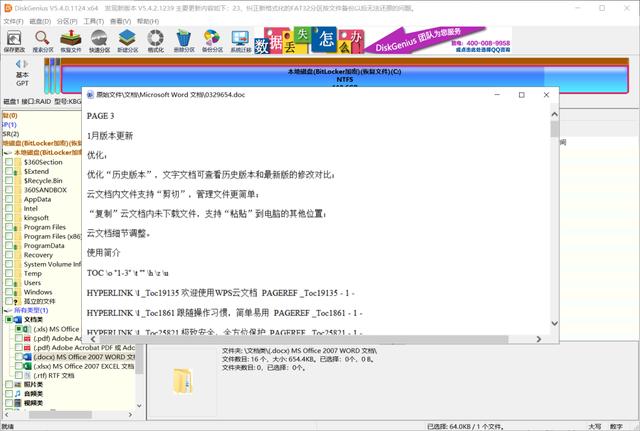Viewport: 640px width, 431px height.
Task: Open the Backup Partition pie-chart icon
Action: (x=212, y=41)
